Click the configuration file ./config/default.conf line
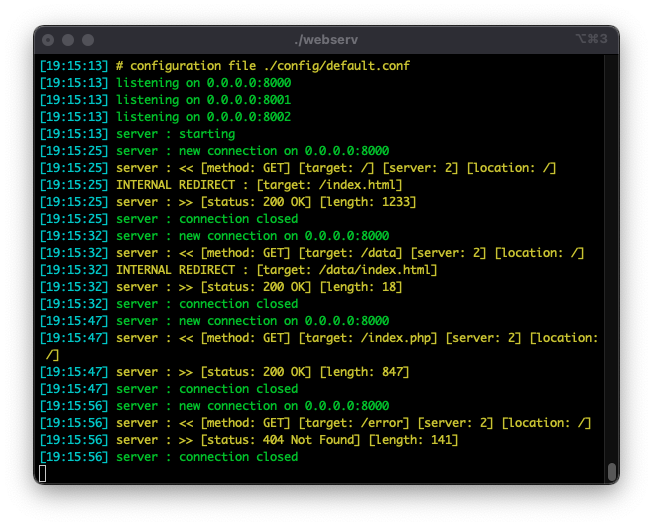Screen dimensions: 653x526 [x=225, y=66]
